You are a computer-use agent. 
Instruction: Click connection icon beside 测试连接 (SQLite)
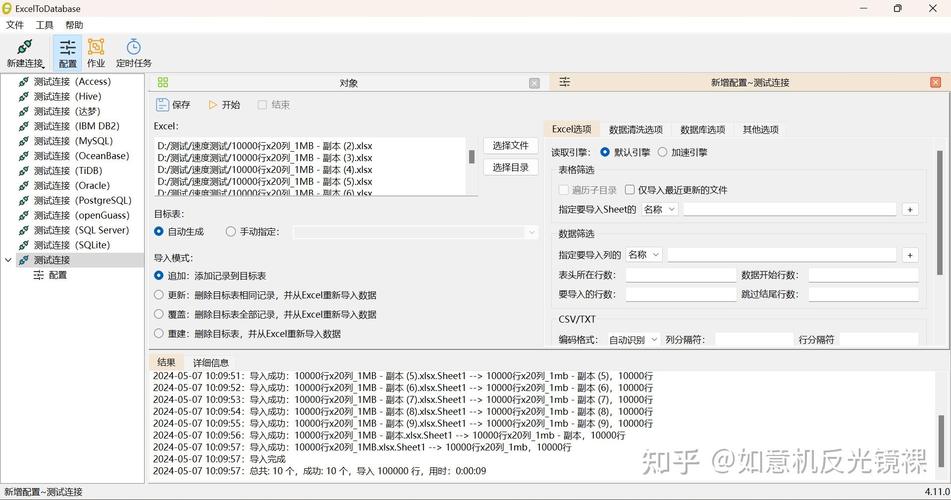click(24, 245)
